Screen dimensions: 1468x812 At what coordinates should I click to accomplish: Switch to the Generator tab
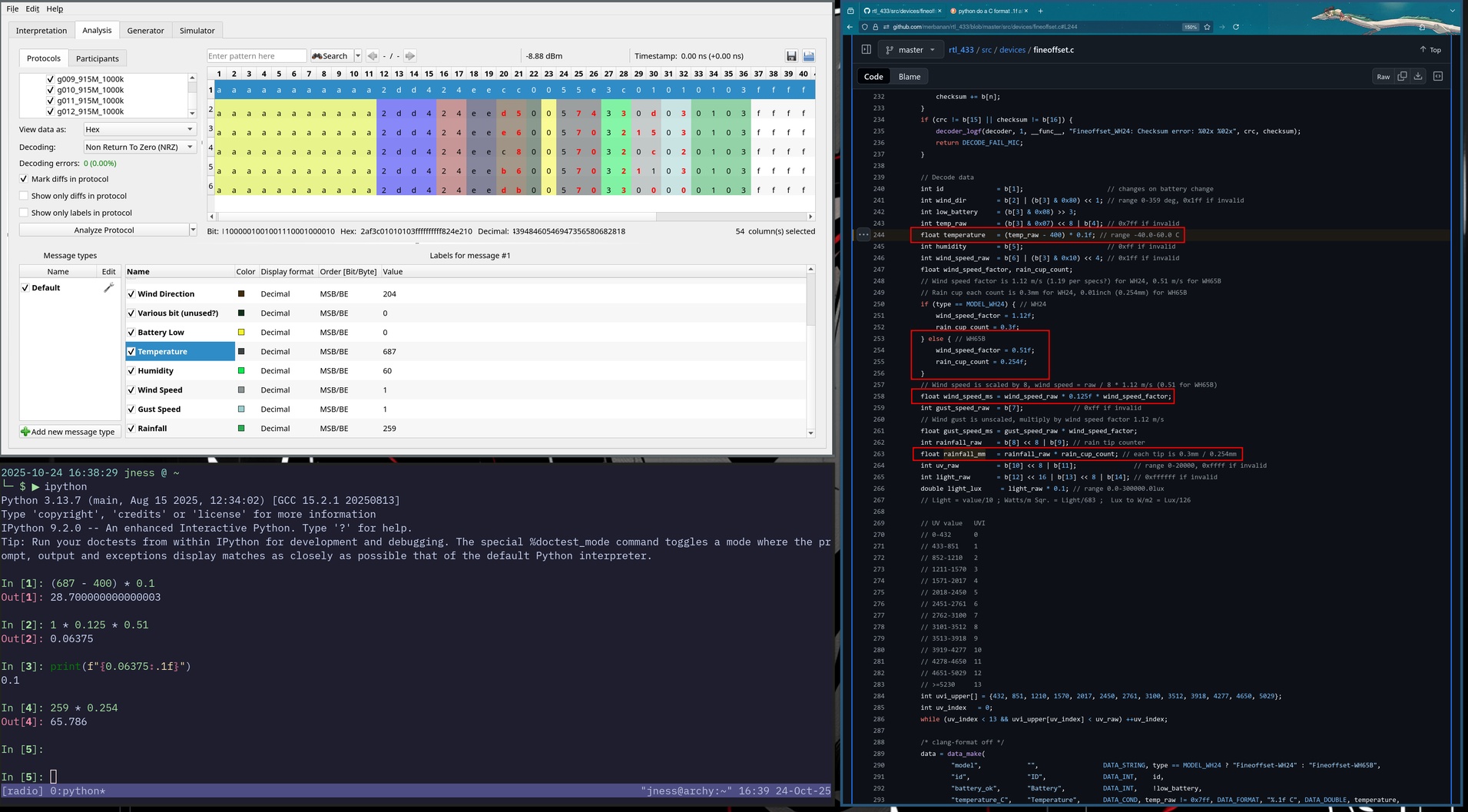[x=145, y=31]
